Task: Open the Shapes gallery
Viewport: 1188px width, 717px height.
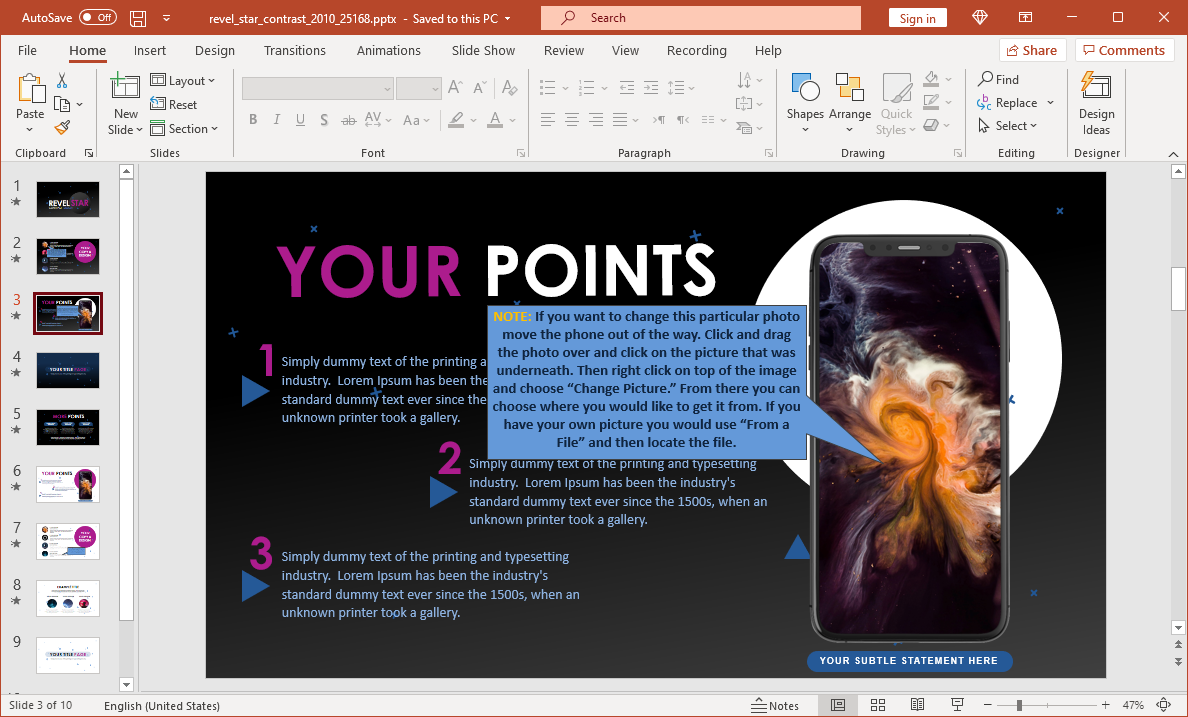Action: 804,101
